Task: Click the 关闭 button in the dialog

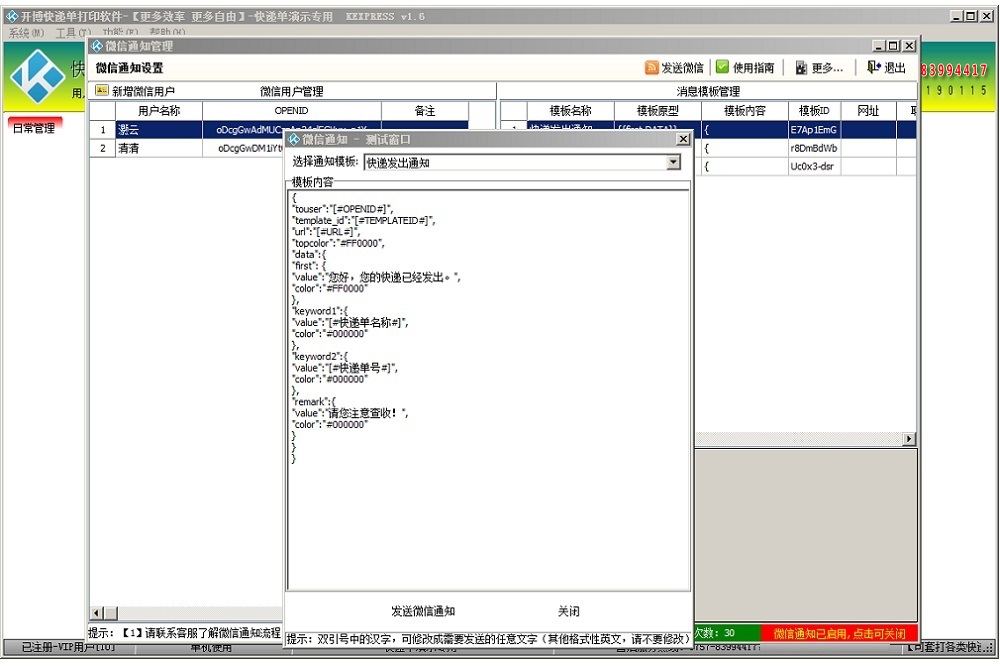Action: click(568, 611)
